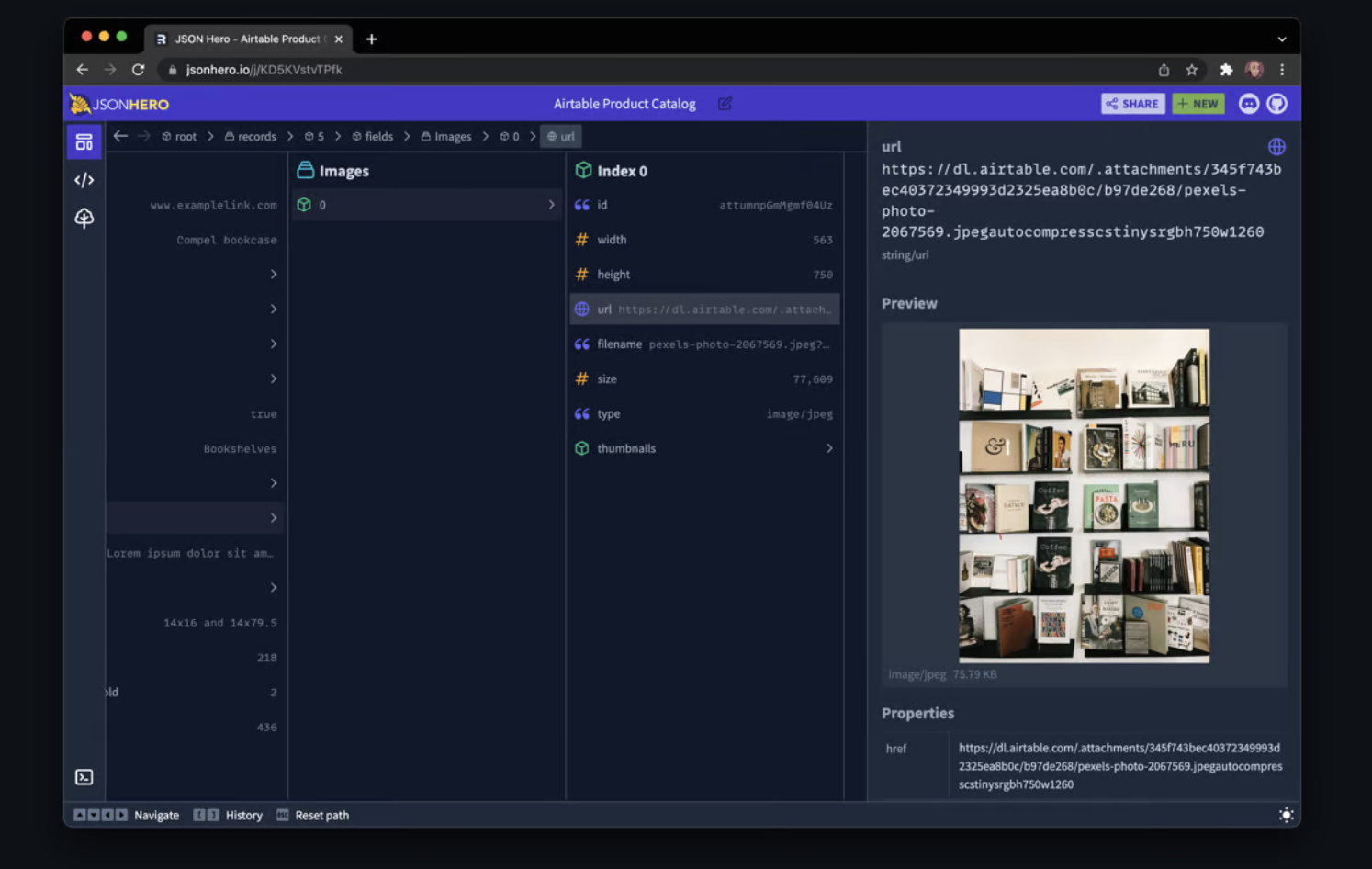Click History shortcut in footer
This screenshot has width=1372, height=869.
(228, 815)
